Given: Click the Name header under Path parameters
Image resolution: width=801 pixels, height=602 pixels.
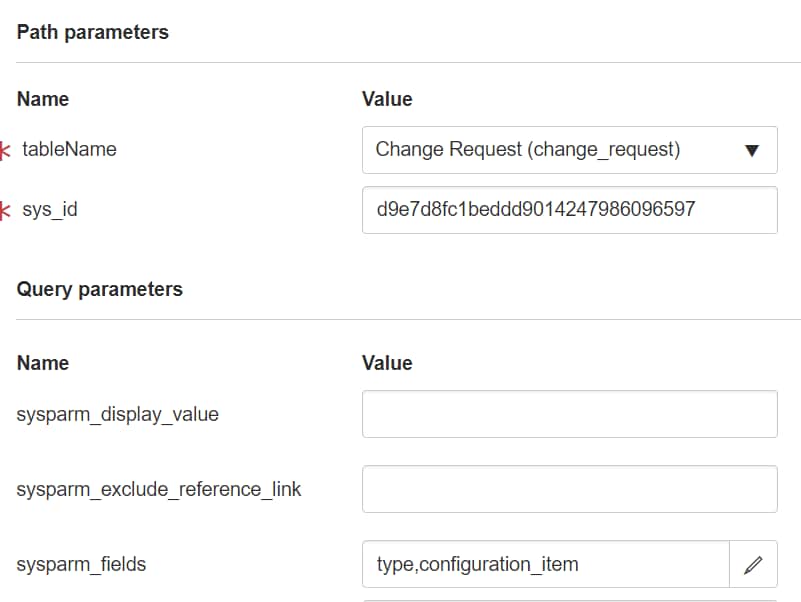Looking at the screenshot, I should pos(43,99).
